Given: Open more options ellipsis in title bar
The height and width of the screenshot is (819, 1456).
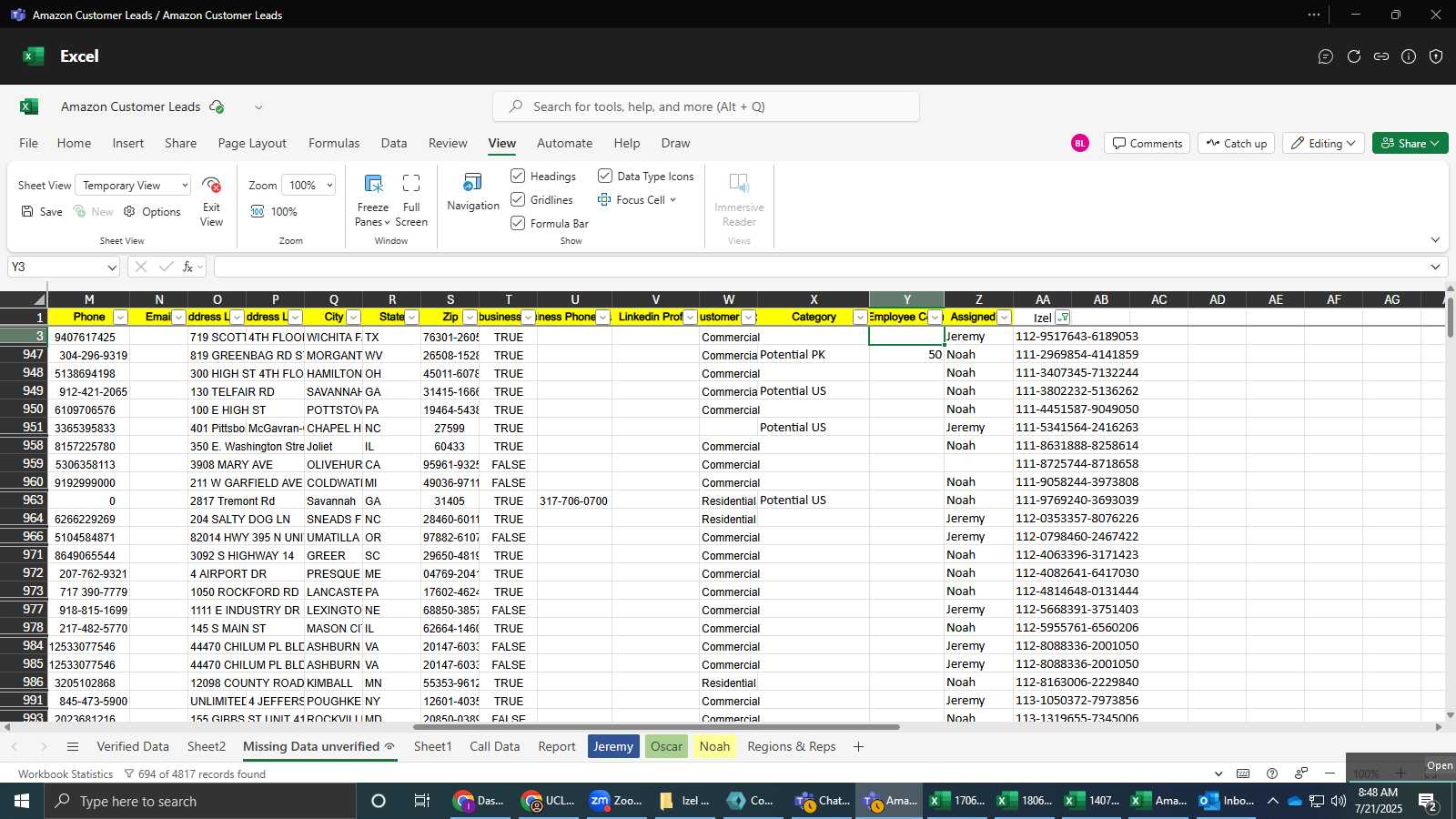Looking at the screenshot, I should click(1314, 15).
